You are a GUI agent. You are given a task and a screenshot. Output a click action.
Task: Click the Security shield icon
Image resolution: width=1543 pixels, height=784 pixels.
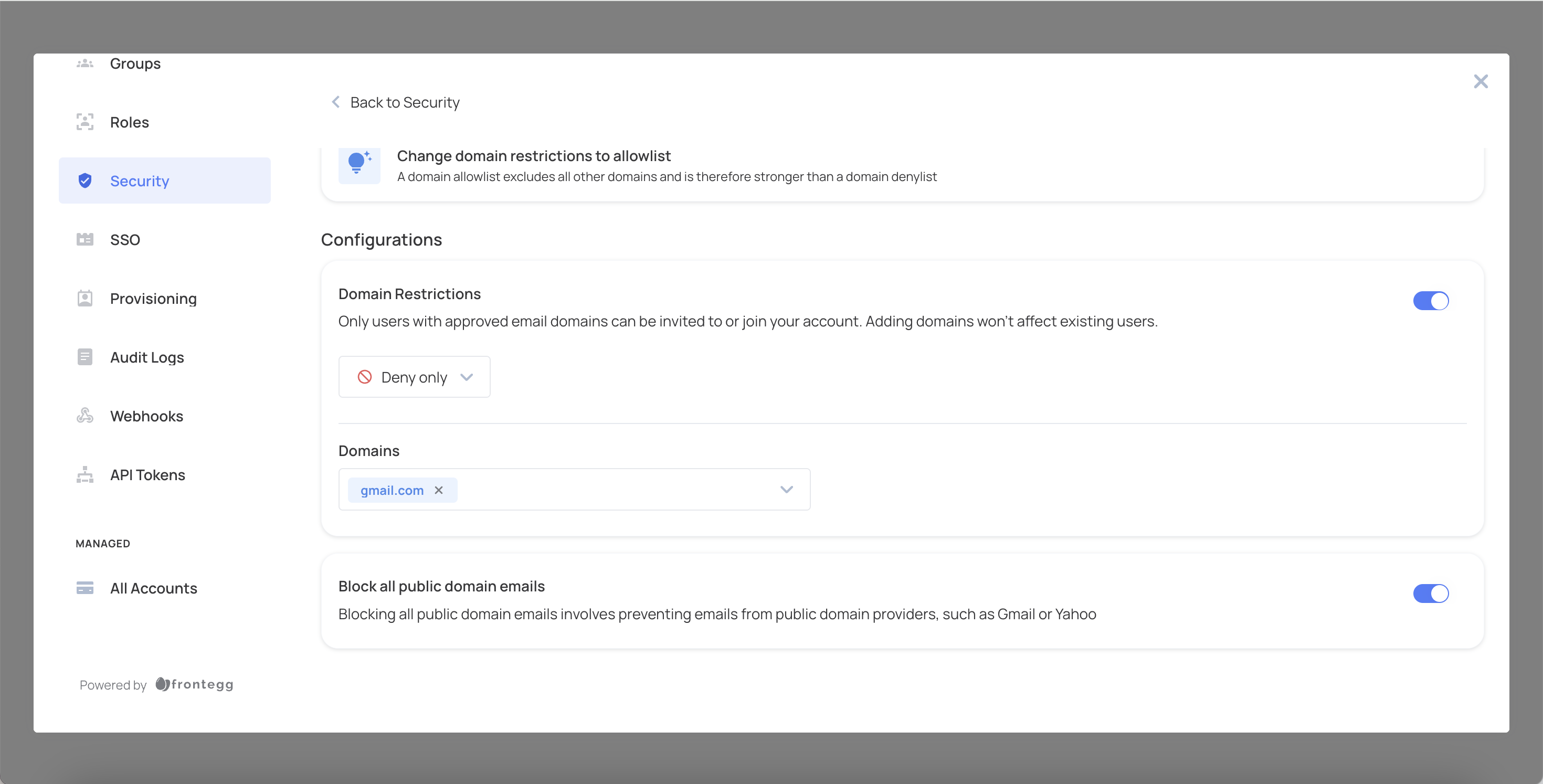coord(85,181)
